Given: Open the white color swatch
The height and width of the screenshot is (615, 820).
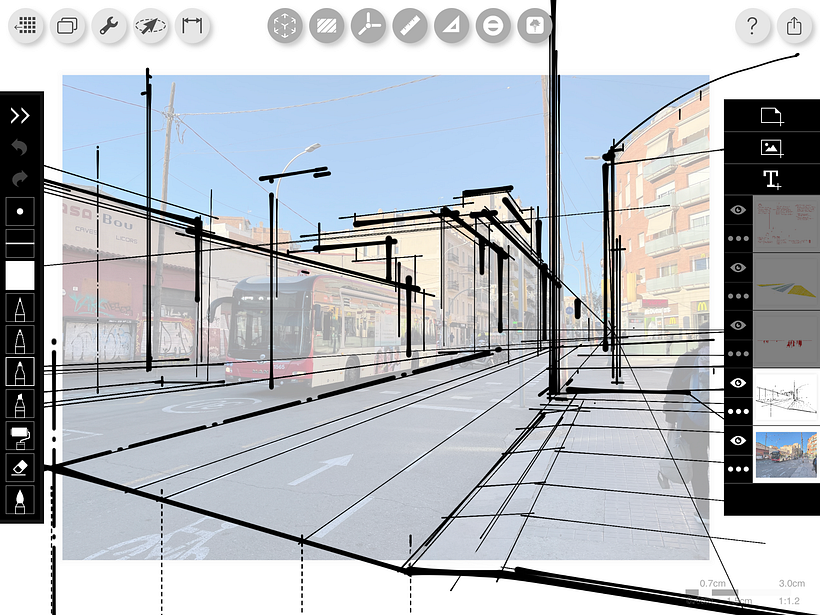Looking at the screenshot, I should (x=20, y=276).
